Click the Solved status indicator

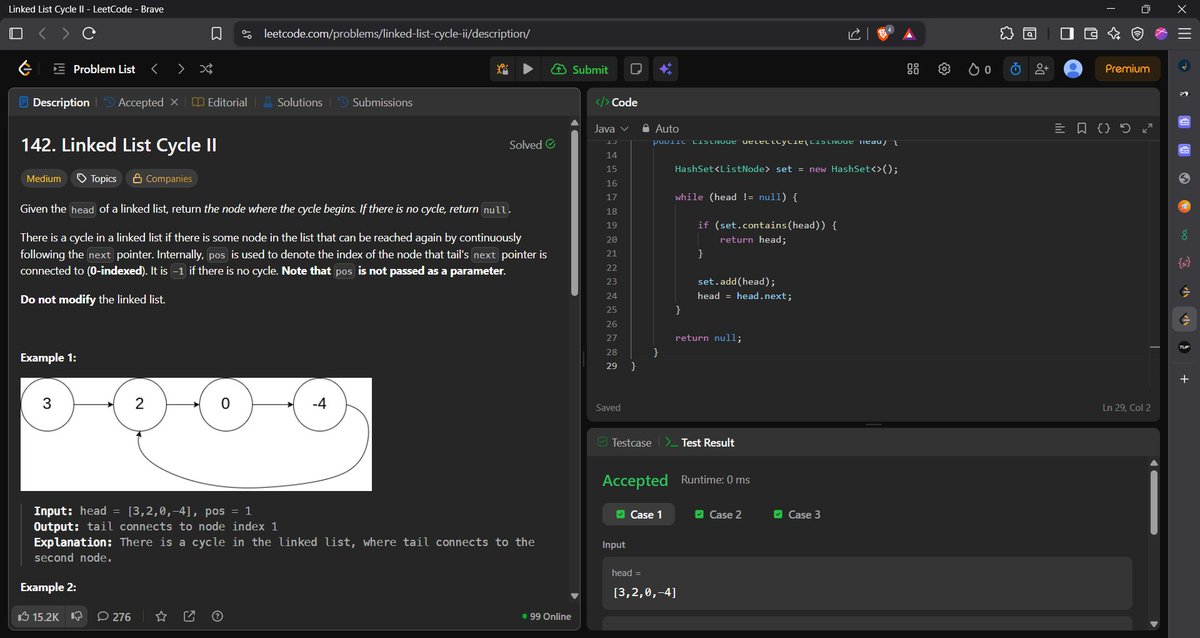532,145
